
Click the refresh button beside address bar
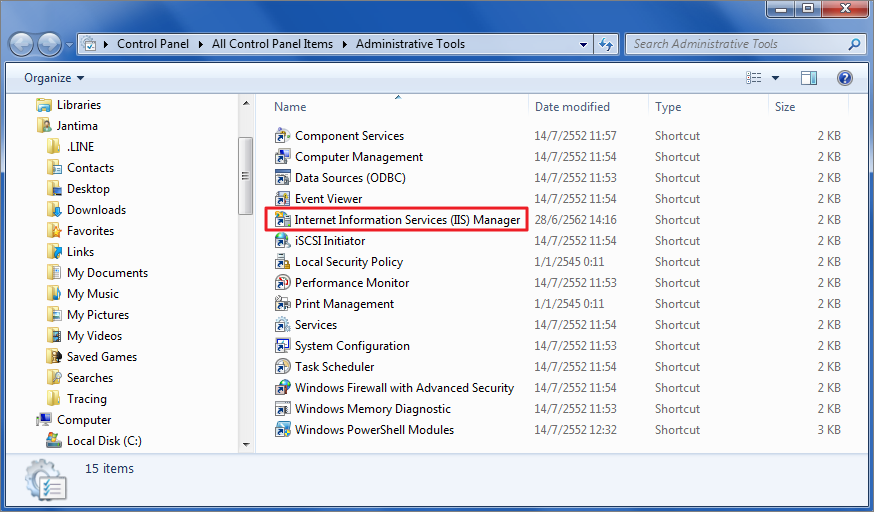[606, 44]
